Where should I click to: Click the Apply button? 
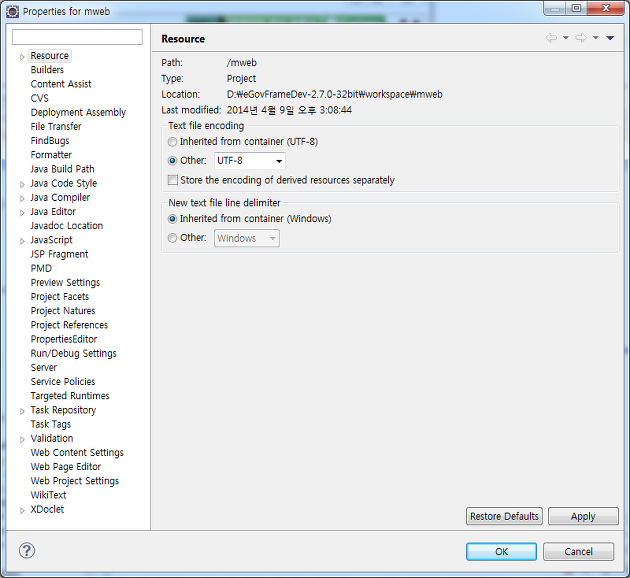583,516
